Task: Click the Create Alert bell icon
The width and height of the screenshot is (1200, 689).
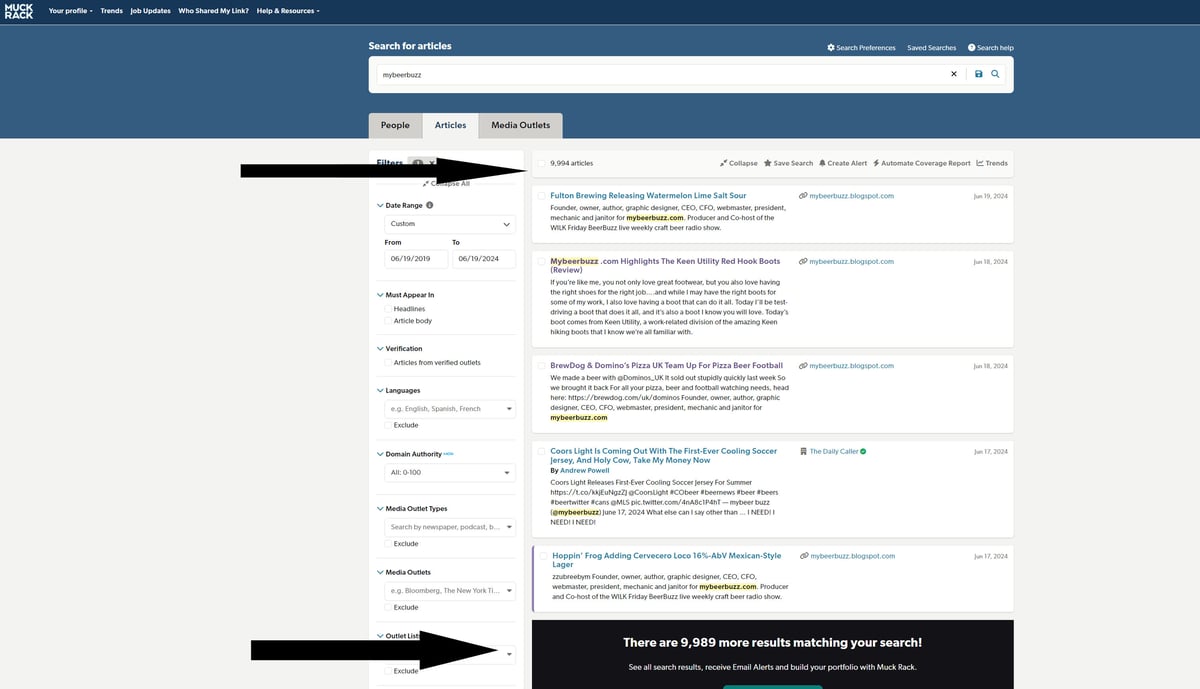Action: click(822, 163)
